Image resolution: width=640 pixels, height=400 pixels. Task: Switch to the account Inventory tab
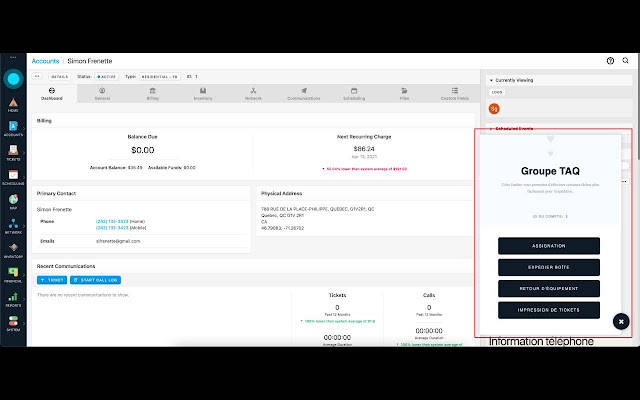point(203,93)
